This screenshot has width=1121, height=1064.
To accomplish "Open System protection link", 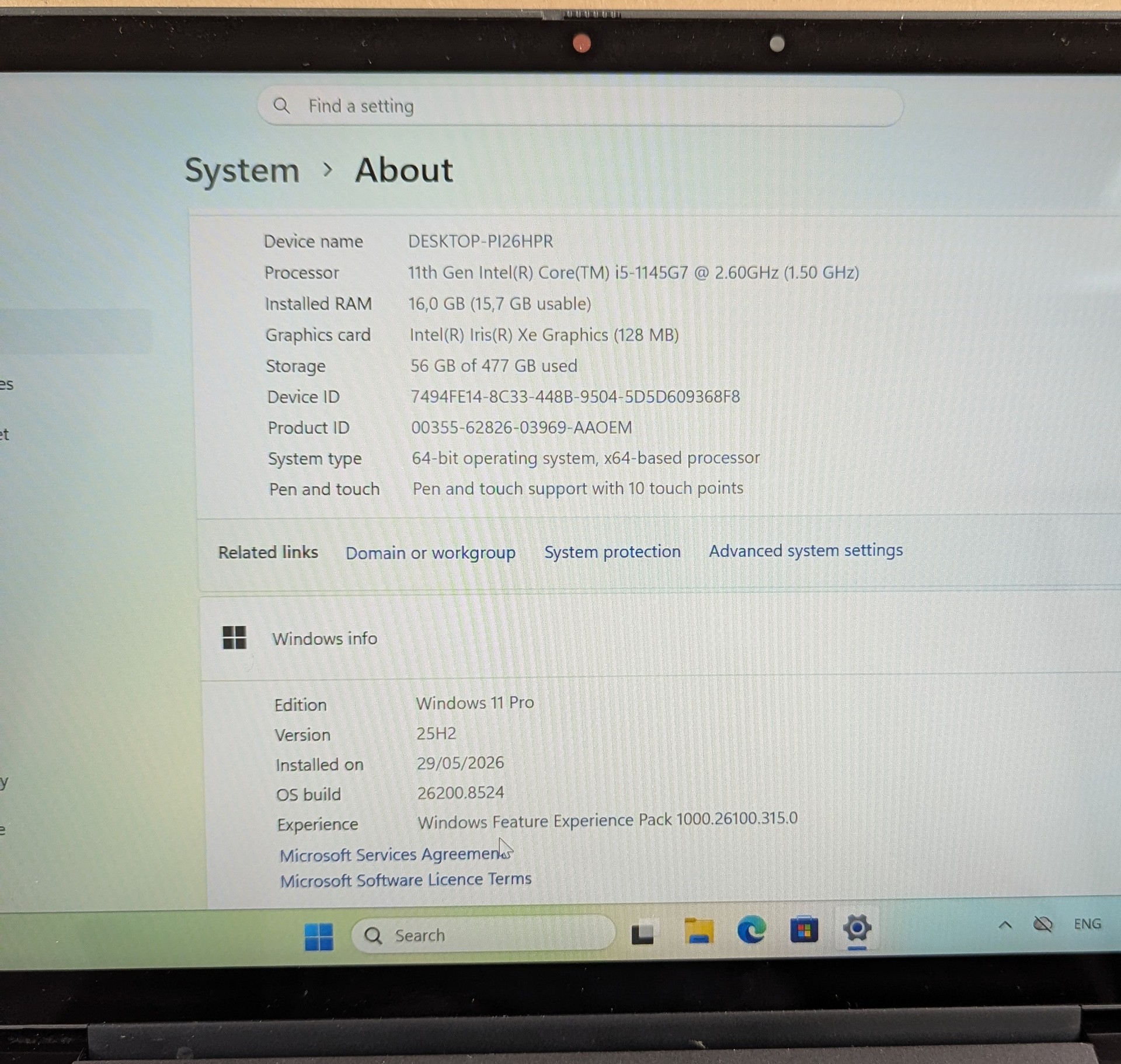I will click(x=612, y=552).
